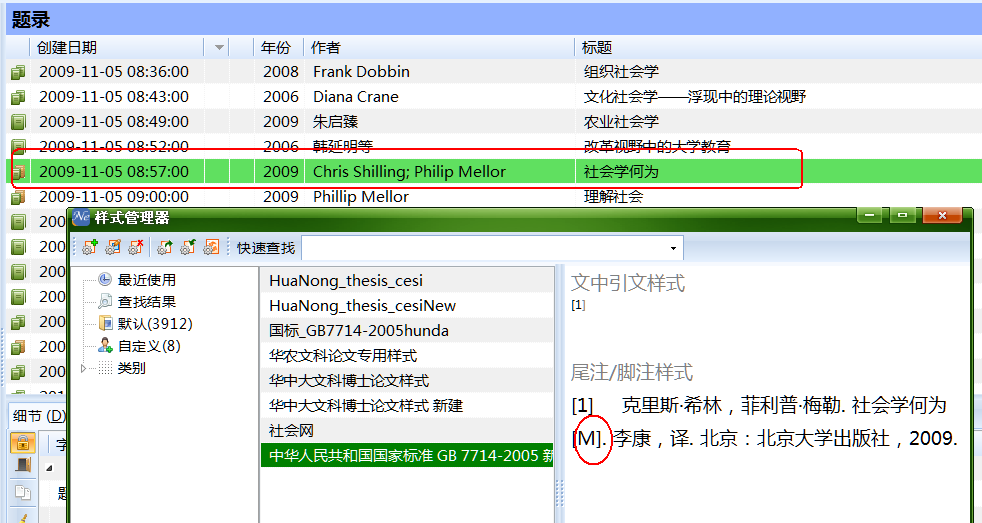Image resolution: width=982 pixels, height=523 pixels.
Task: Close the 样式管理器 window
Action: 942,215
